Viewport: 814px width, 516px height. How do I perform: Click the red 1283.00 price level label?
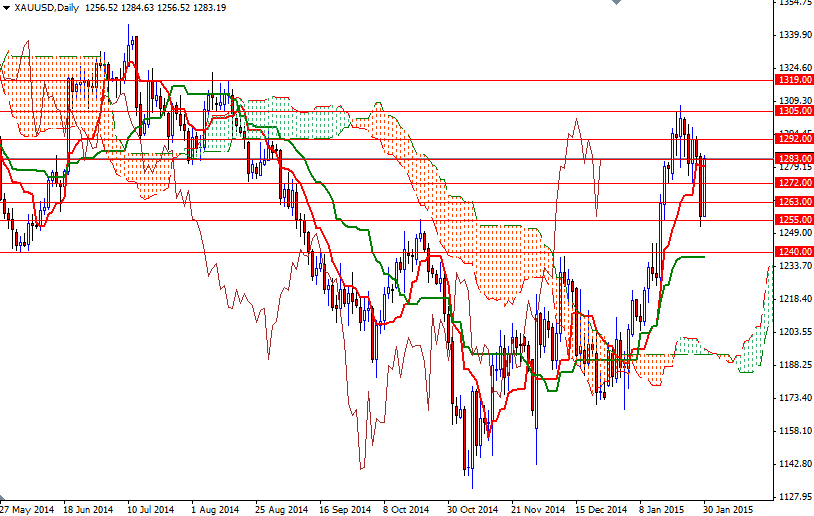[794, 158]
